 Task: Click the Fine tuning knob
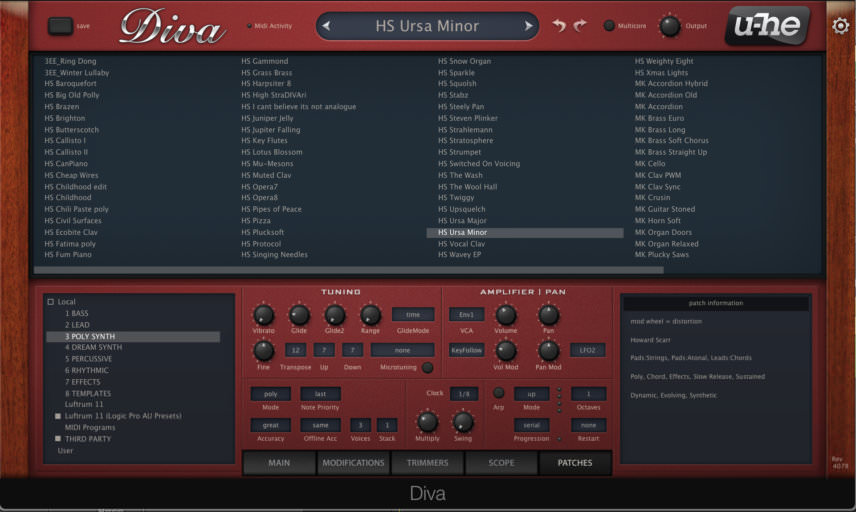264,351
